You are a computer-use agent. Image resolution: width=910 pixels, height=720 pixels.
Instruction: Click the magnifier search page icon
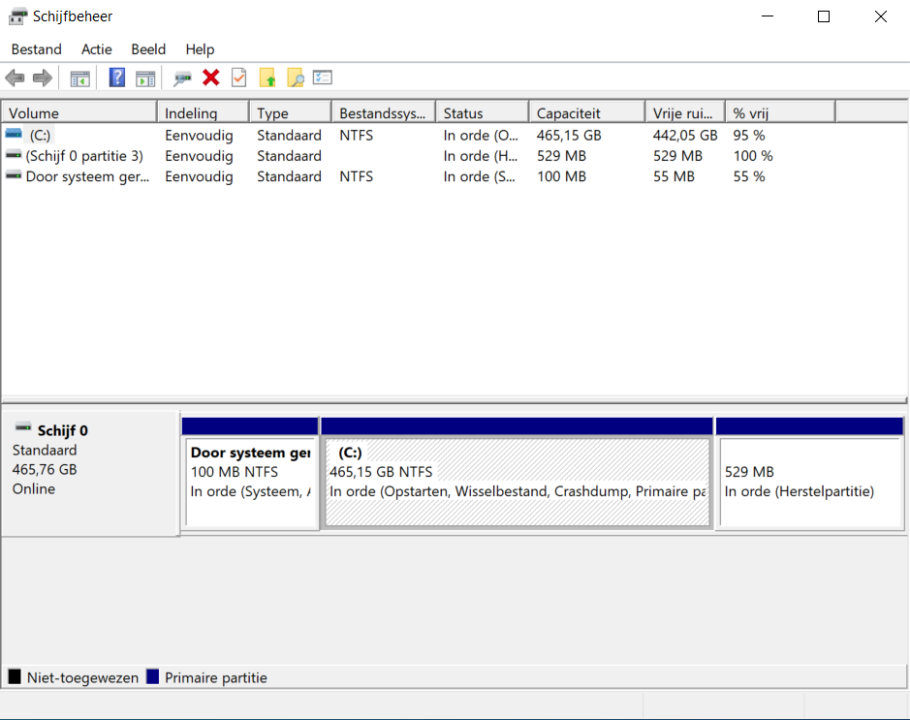coord(295,78)
